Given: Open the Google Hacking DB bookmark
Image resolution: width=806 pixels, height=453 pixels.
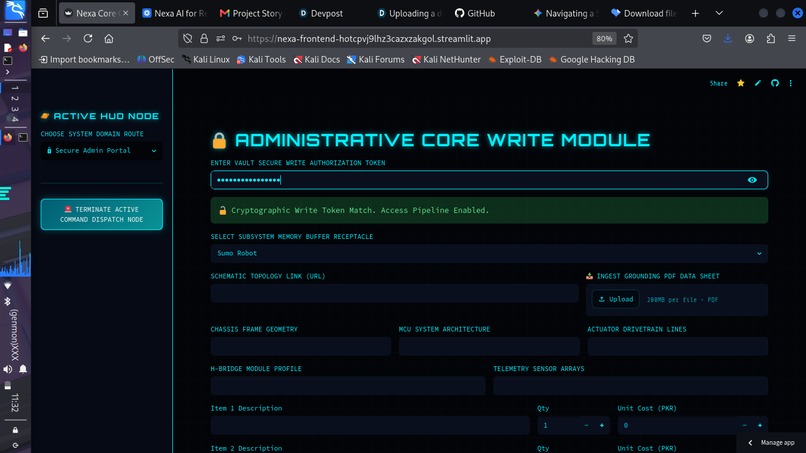Looking at the screenshot, I should coord(592,60).
